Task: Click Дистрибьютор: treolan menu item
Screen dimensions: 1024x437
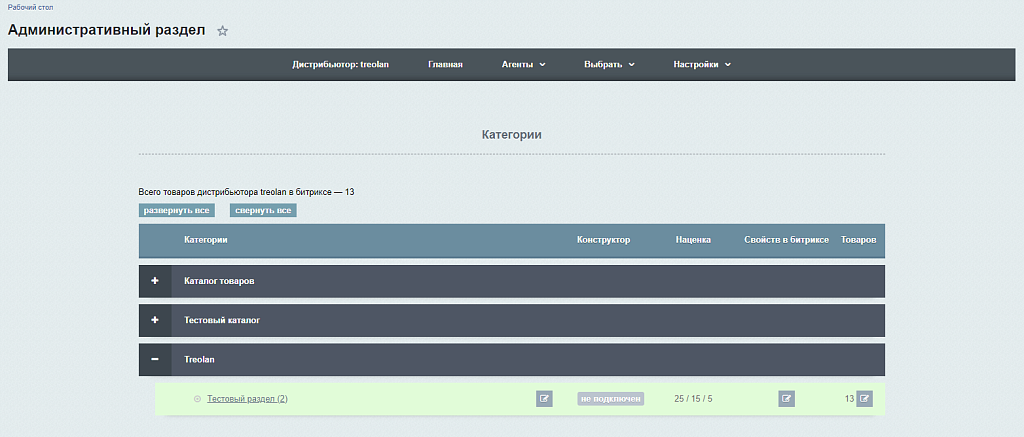Action: pyautogui.click(x=340, y=65)
